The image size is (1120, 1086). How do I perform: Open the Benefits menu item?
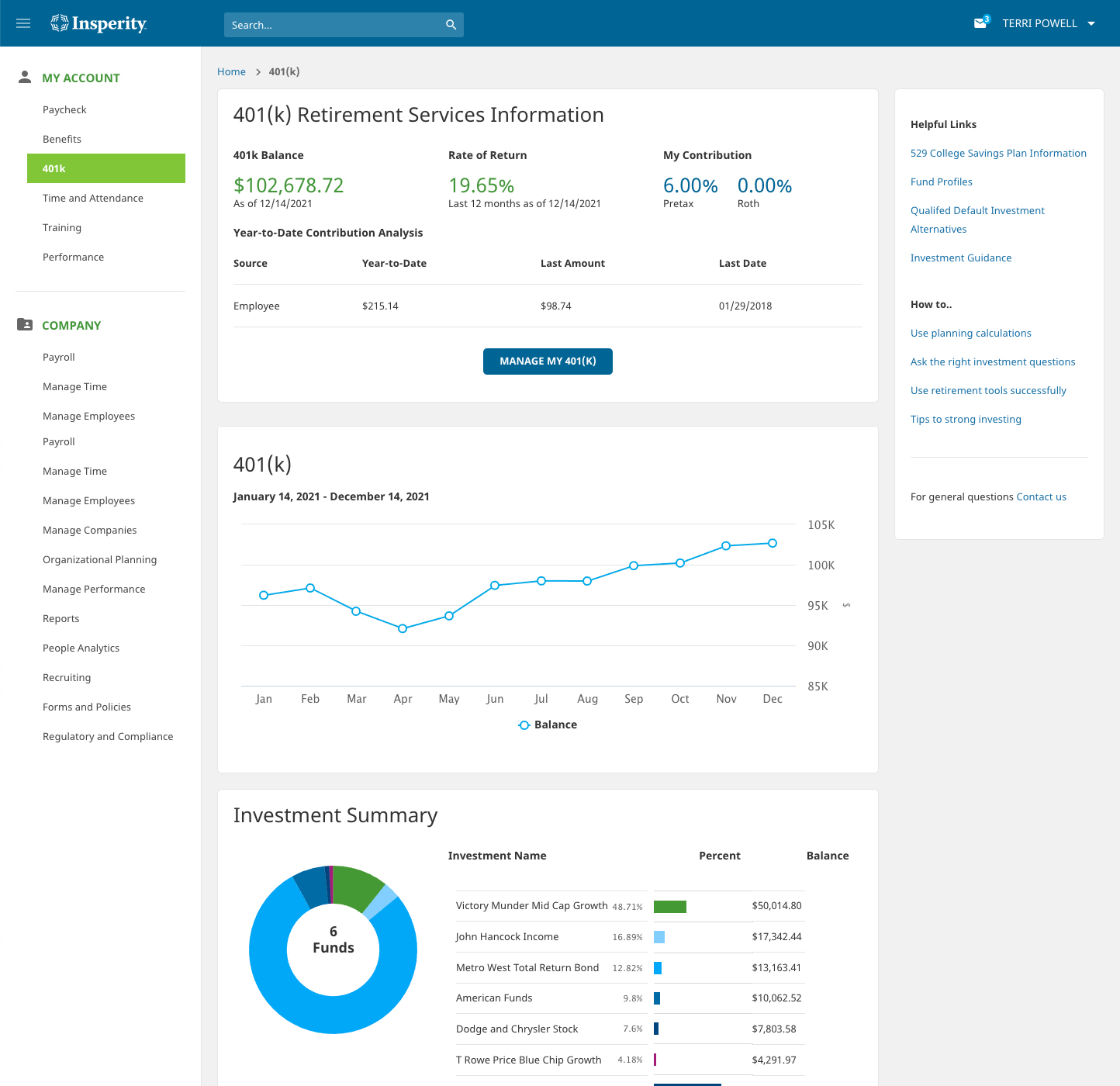click(62, 140)
